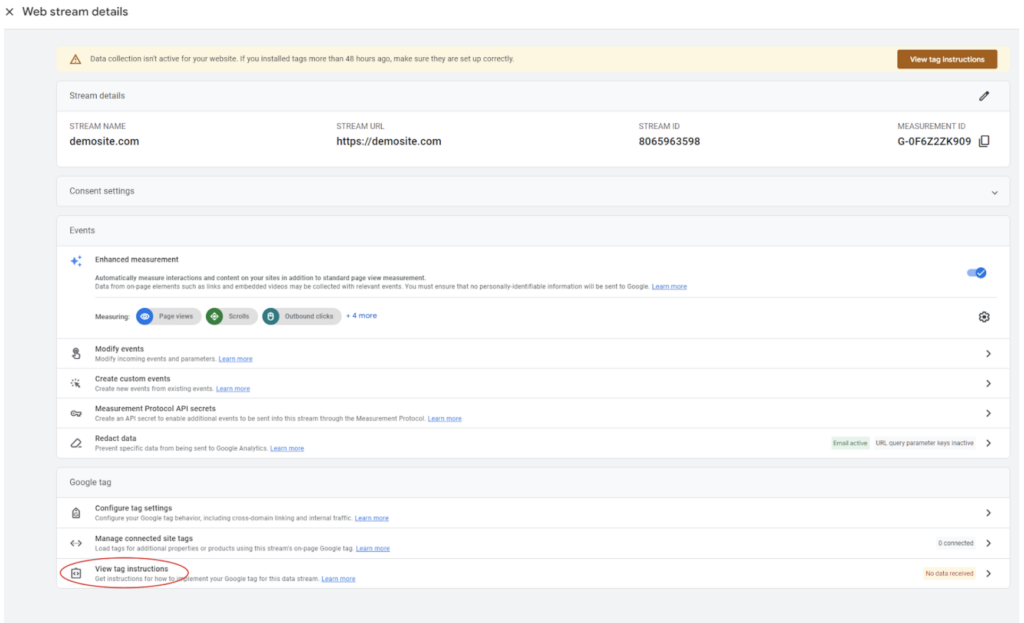Screen dimensions: 1024x623
Task: Expand the Consent settings section
Action: click(995, 192)
